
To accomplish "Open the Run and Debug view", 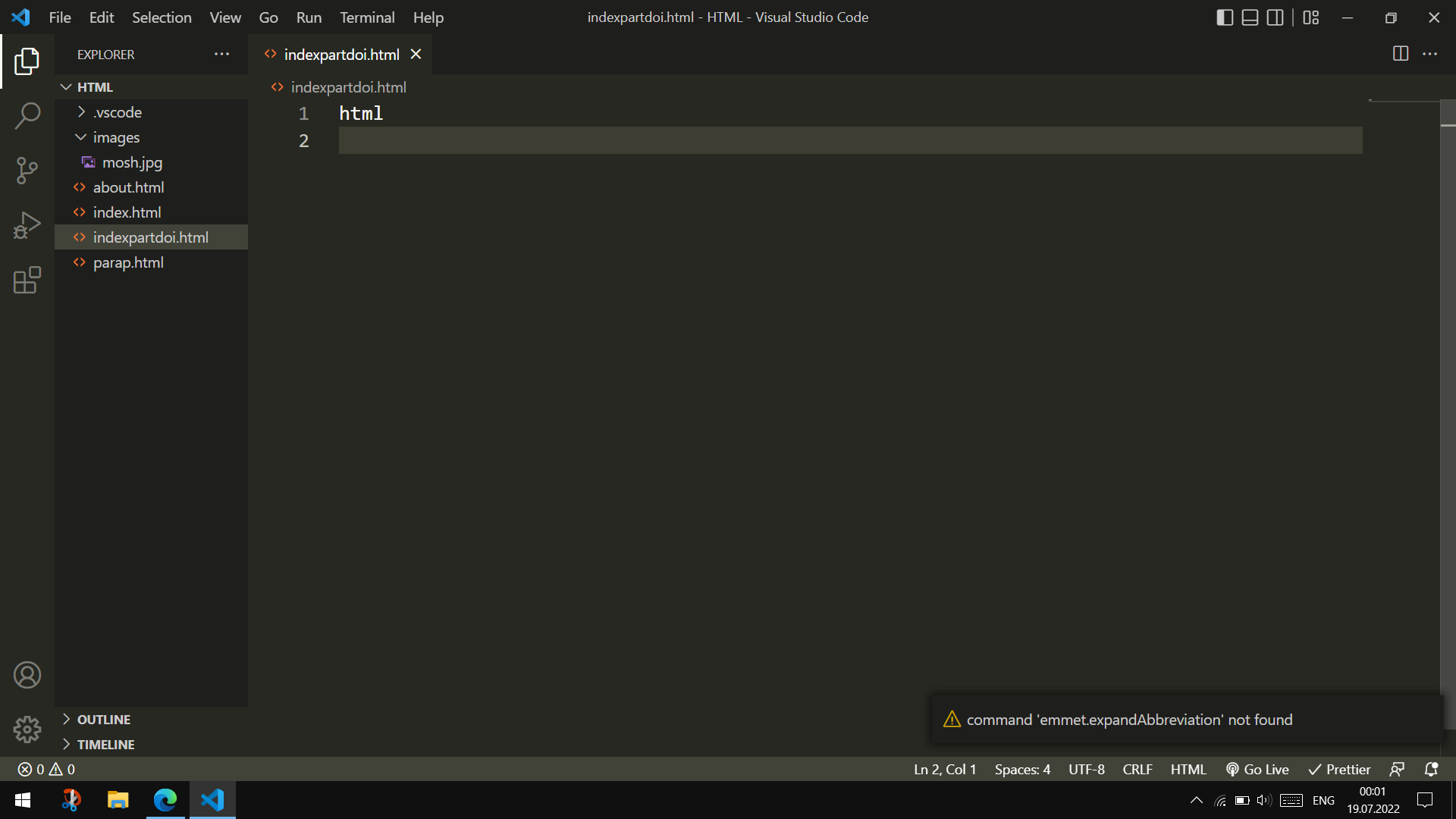I will coord(27,224).
